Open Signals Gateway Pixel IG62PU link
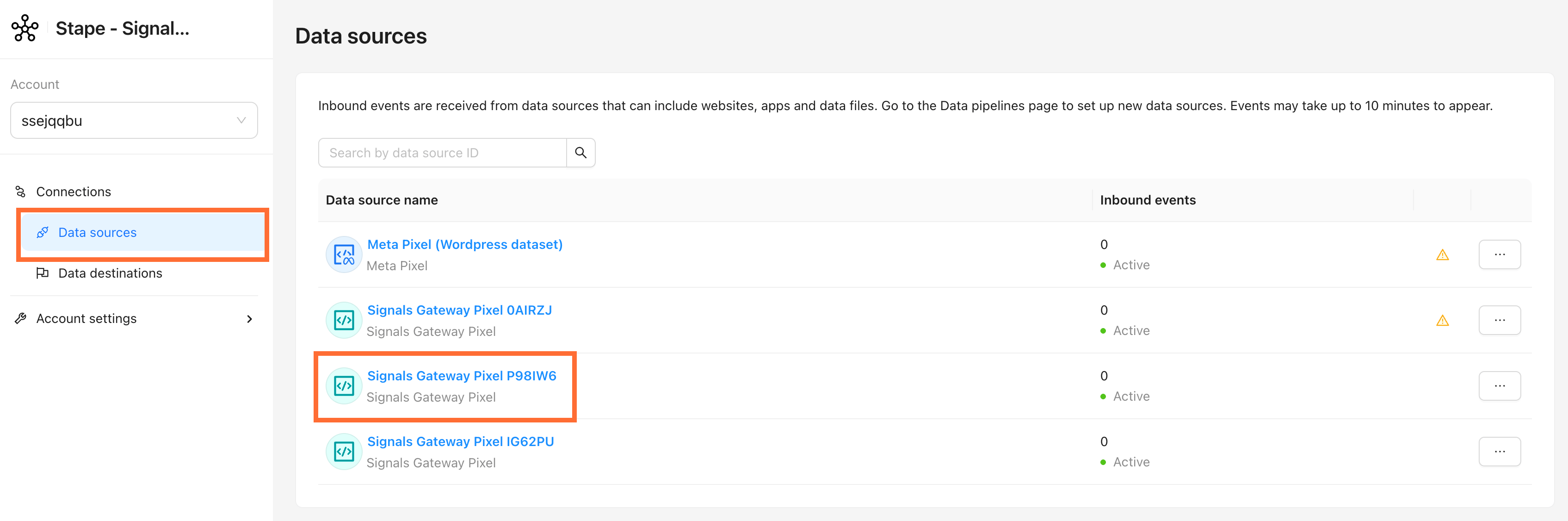The image size is (1568, 521). 460,442
